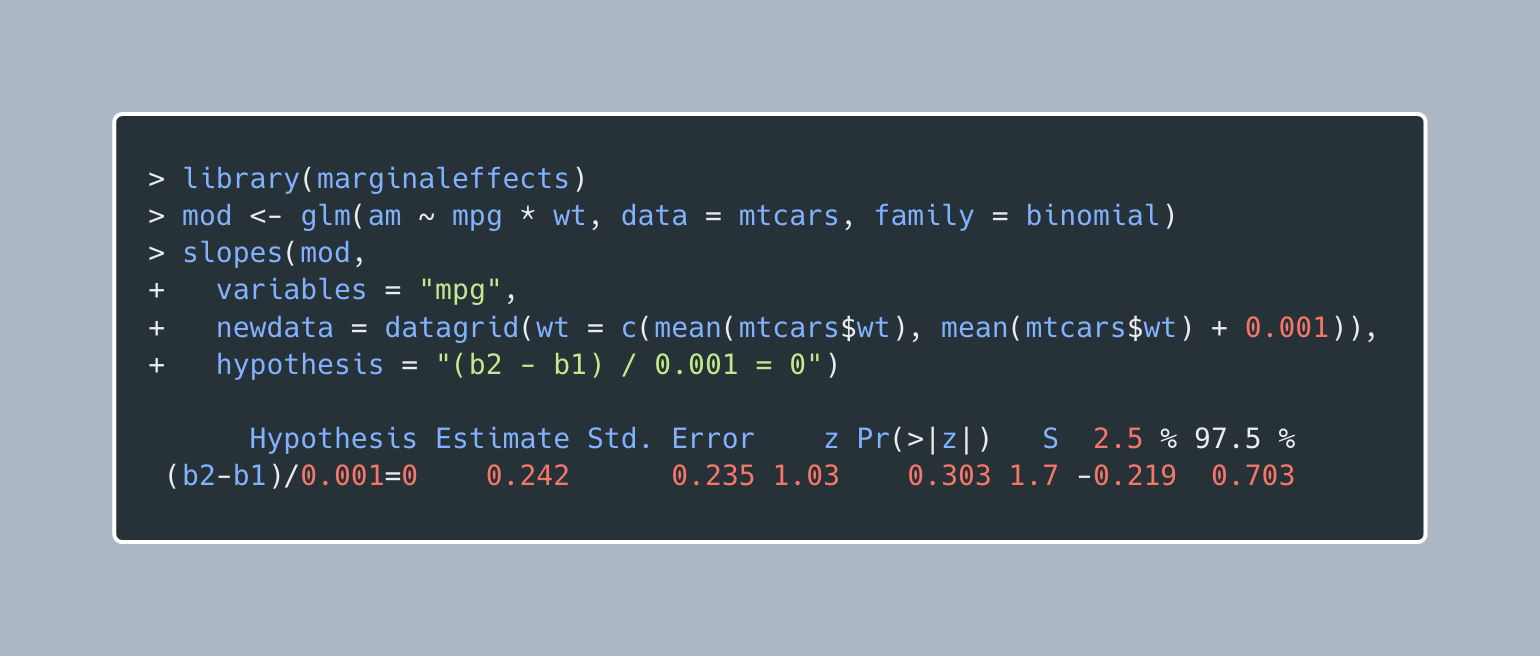Click the upper bound value 0.703
This screenshot has height=656, width=1540.
1253,476
